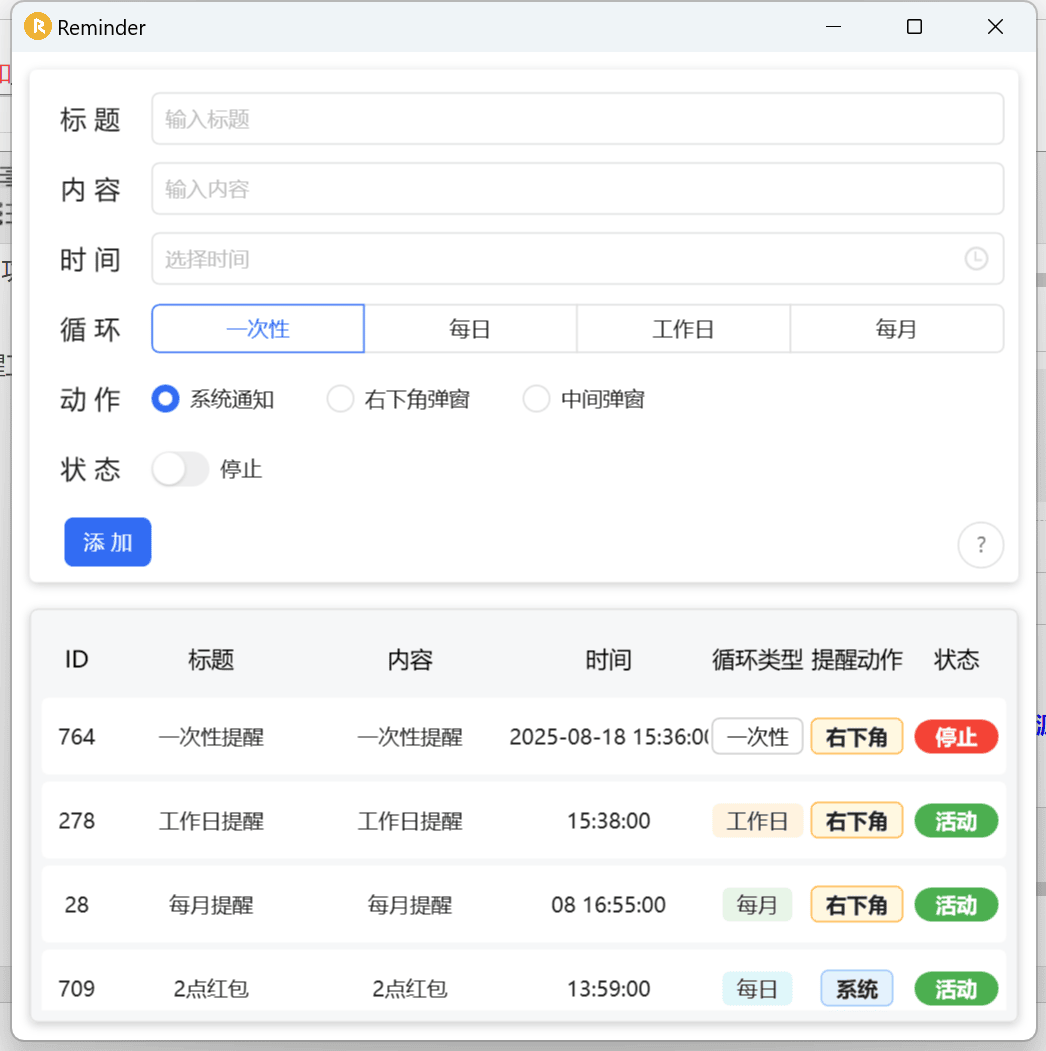Select 每日 cycle tab
The height and width of the screenshot is (1051, 1046).
pos(470,329)
